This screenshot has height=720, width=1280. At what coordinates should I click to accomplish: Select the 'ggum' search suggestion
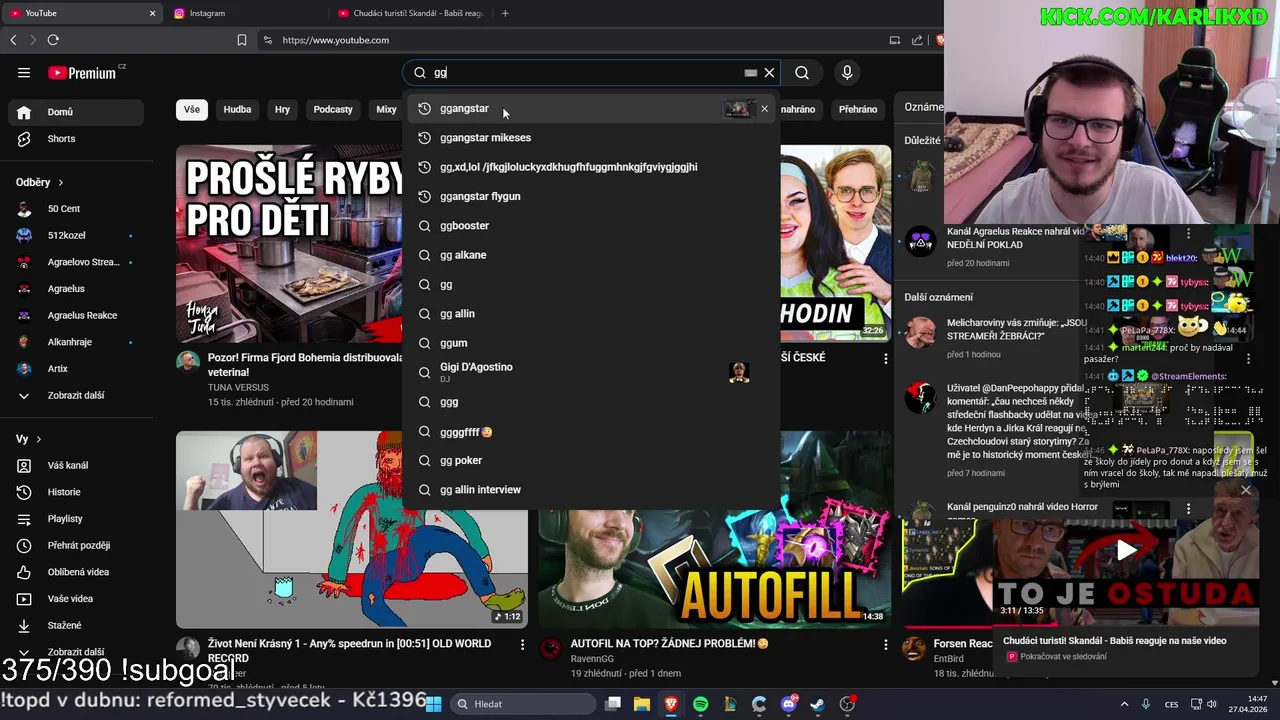pos(591,343)
